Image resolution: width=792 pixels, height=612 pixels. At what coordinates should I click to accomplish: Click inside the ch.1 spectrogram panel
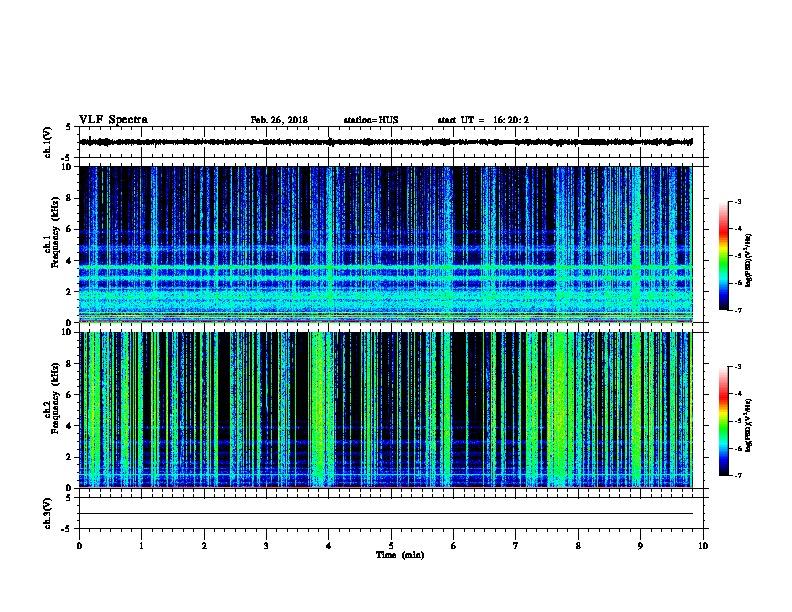tap(386, 244)
